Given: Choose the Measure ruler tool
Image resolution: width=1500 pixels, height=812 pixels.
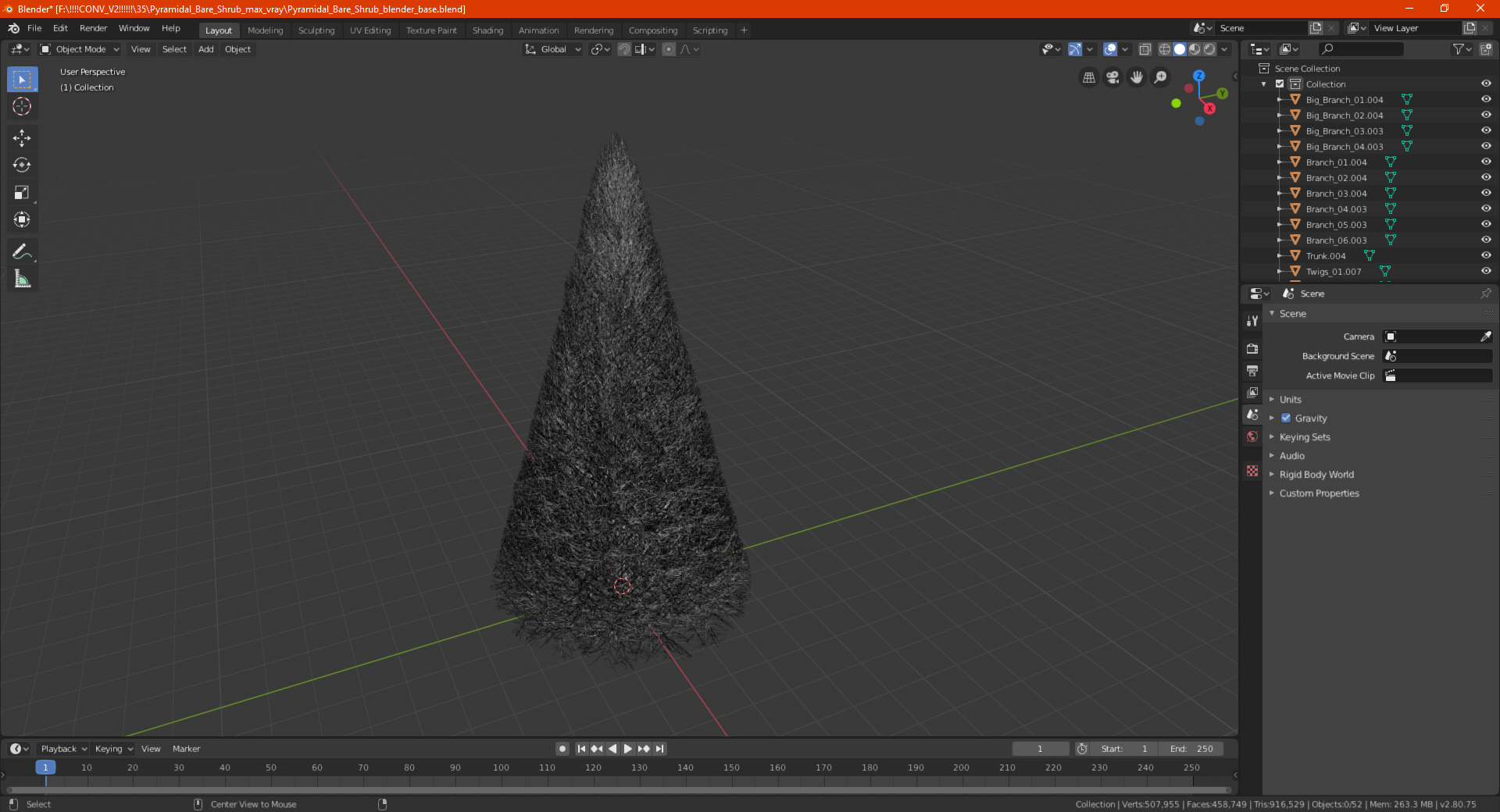Looking at the screenshot, I should click(x=22, y=279).
